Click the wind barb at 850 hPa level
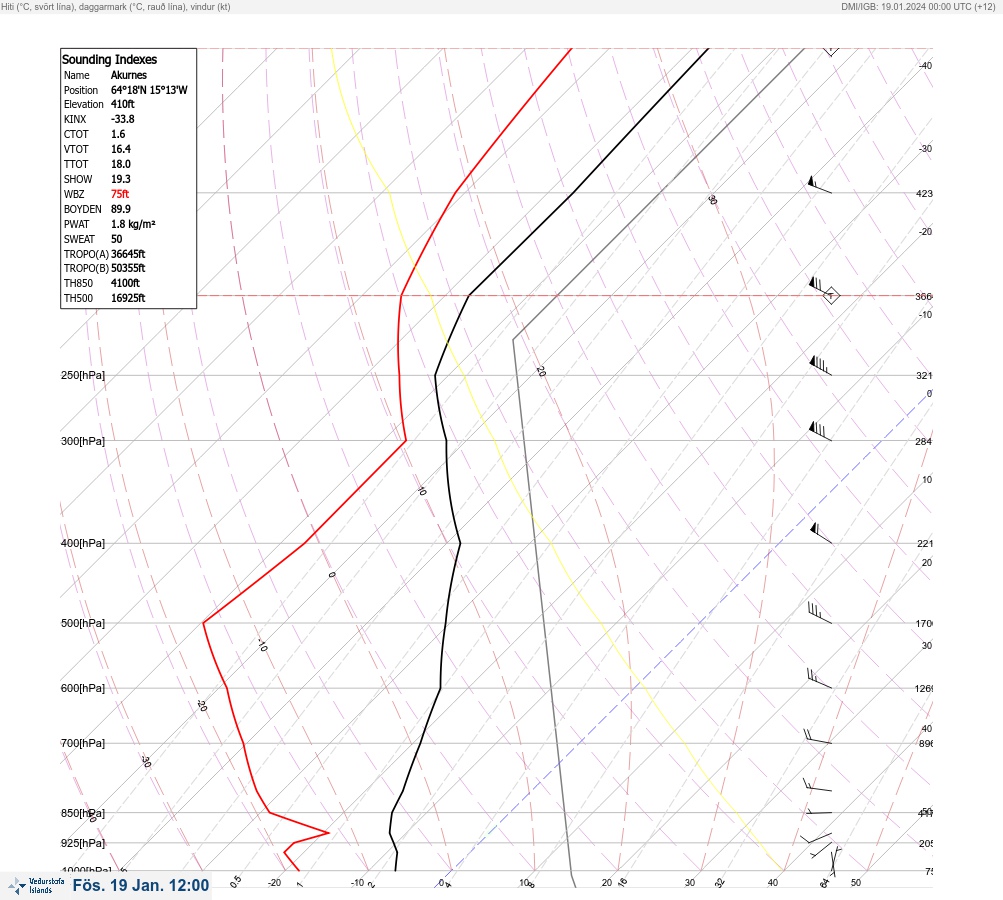1003x900 pixels. click(x=818, y=812)
